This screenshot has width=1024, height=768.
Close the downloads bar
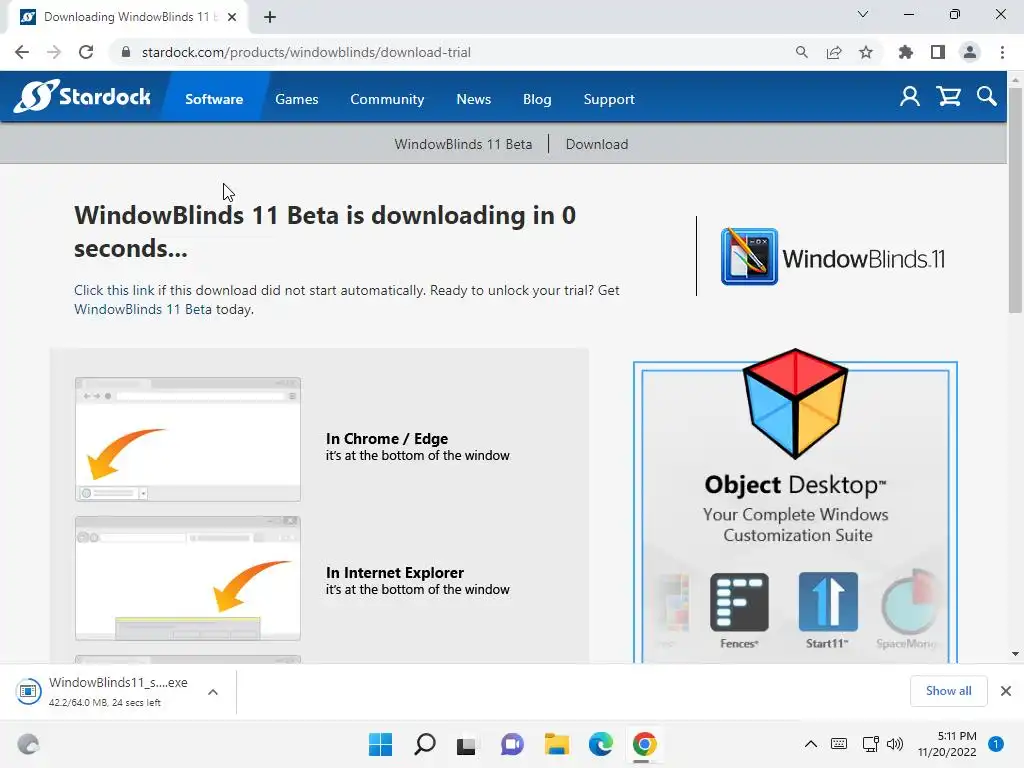pyautogui.click(x=1006, y=691)
